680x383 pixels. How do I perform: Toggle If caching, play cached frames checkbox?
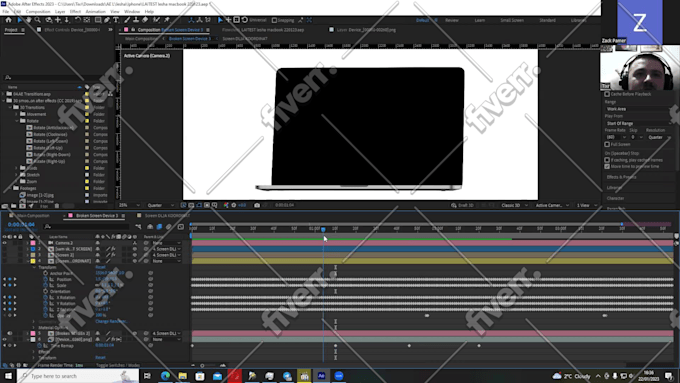point(607,160)
